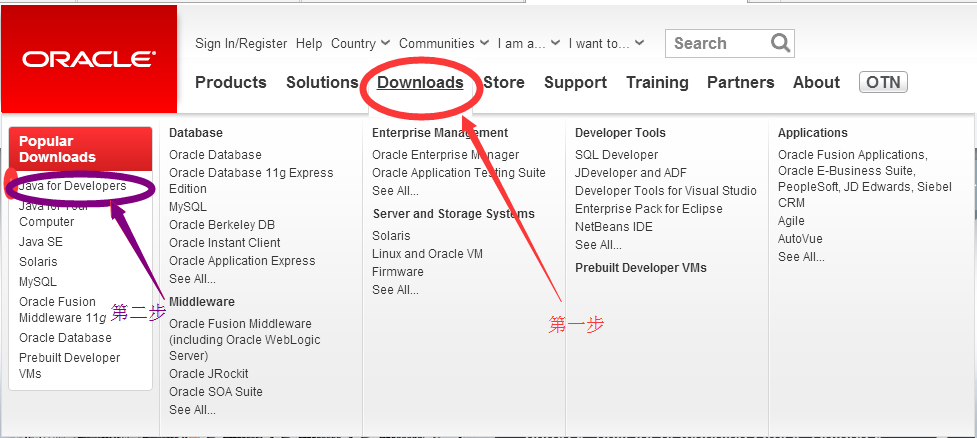Open JDeveloper and ADF link
Image resolution: width=977 pixels, height=438 pixels.
[631, 173]
